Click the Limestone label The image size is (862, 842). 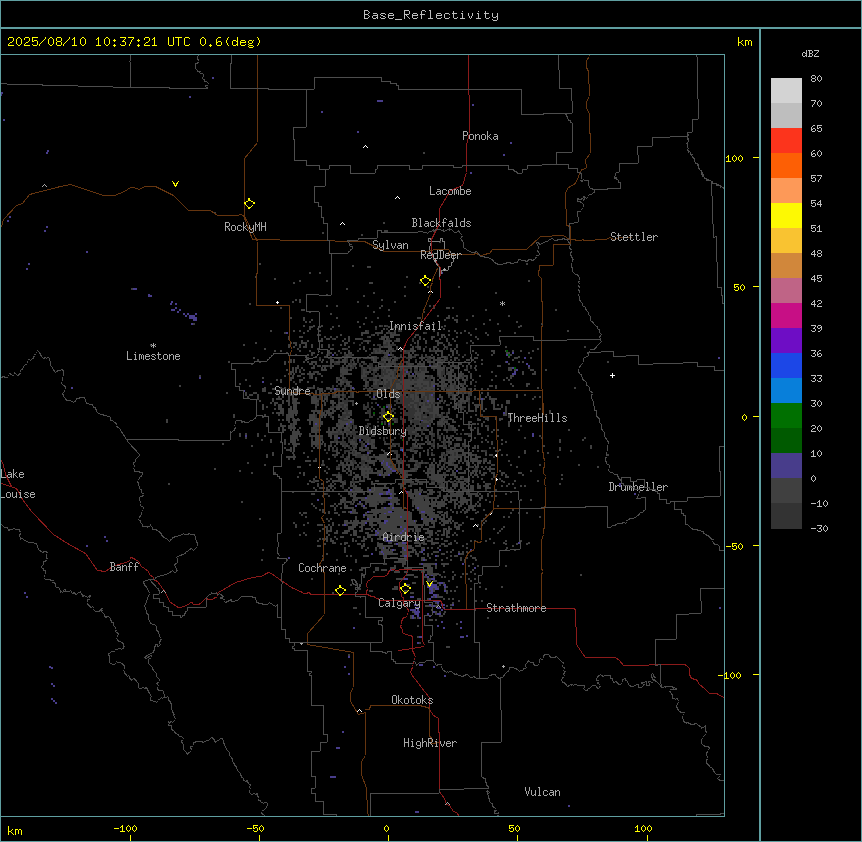153,356
